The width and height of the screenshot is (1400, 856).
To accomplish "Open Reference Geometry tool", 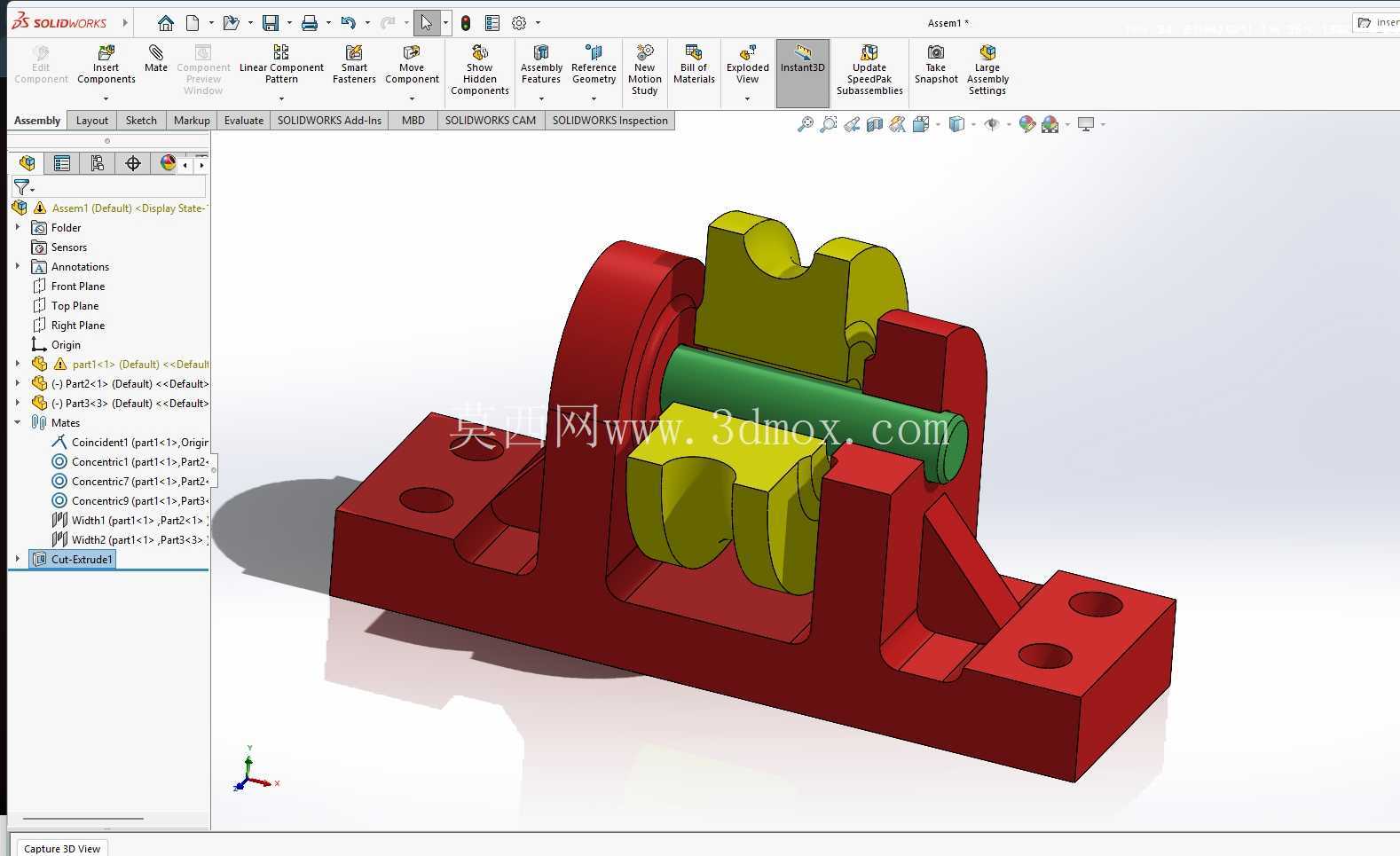I will pyautogui.click(x=594, y=65).
